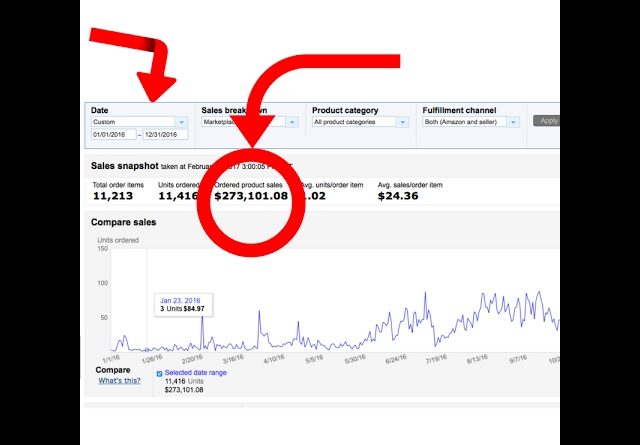Click the Jan 23, 2016 chart tooltip
The height and width of the screenshot is (445, 640).
click(x=183, y=304)
